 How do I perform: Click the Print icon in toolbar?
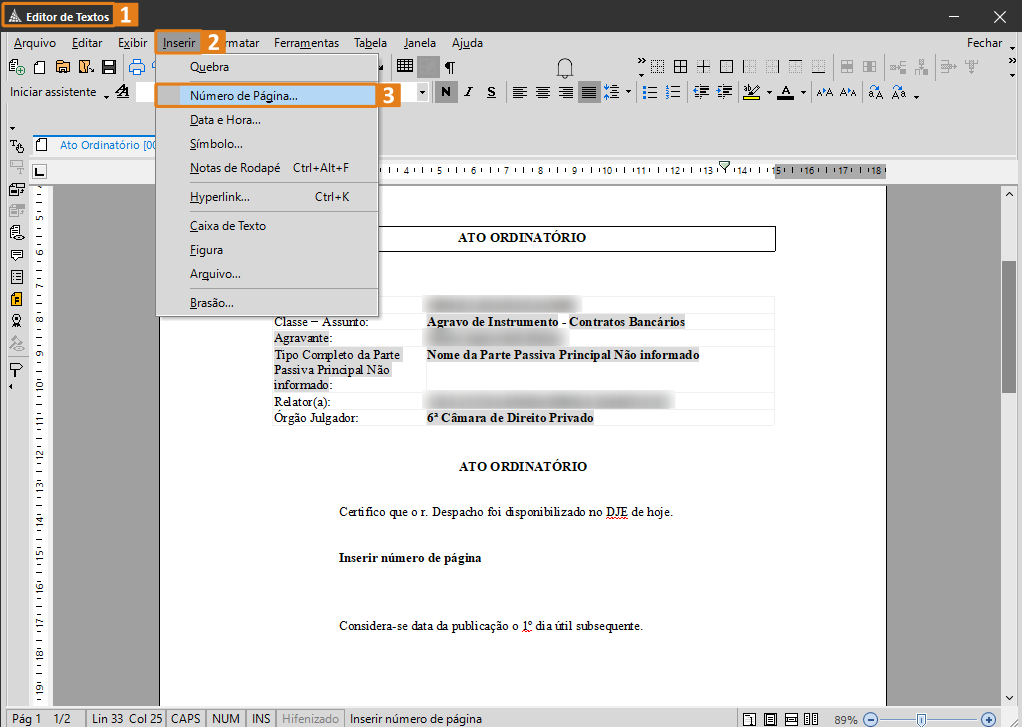137,67
